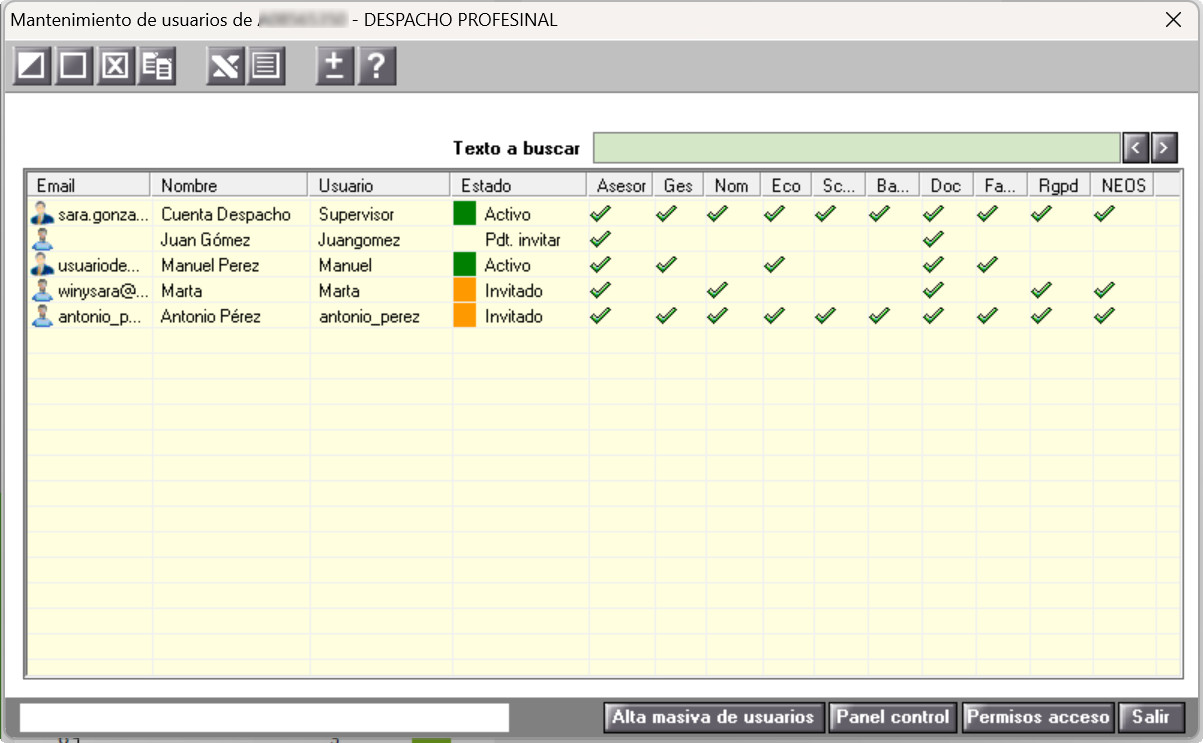1203x743 pixels.
Task: Toggle Nom checkmark in Marta's row
Action: pyautogui.click(x=717, y=291)
